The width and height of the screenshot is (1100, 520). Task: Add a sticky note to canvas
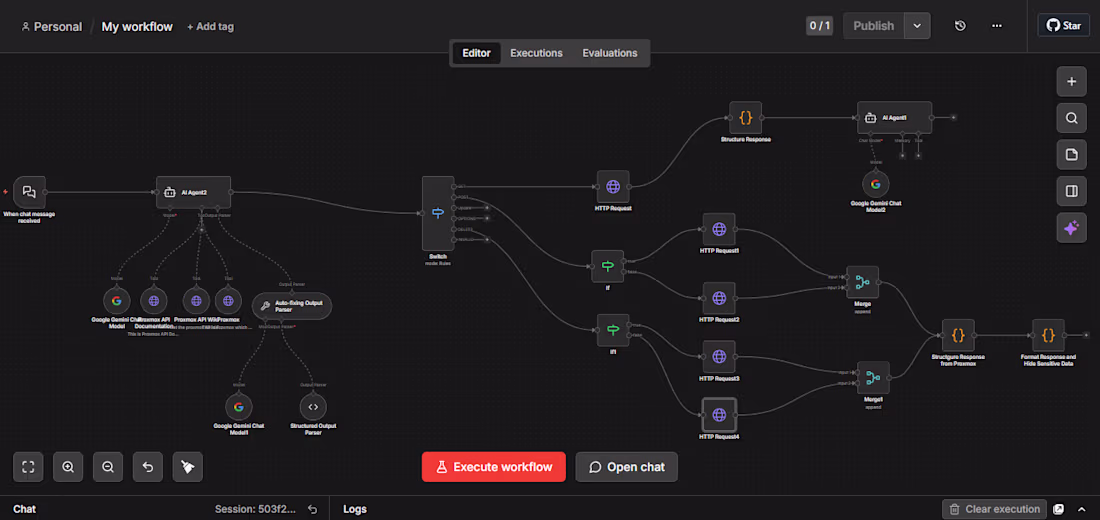pos(1071,154)
